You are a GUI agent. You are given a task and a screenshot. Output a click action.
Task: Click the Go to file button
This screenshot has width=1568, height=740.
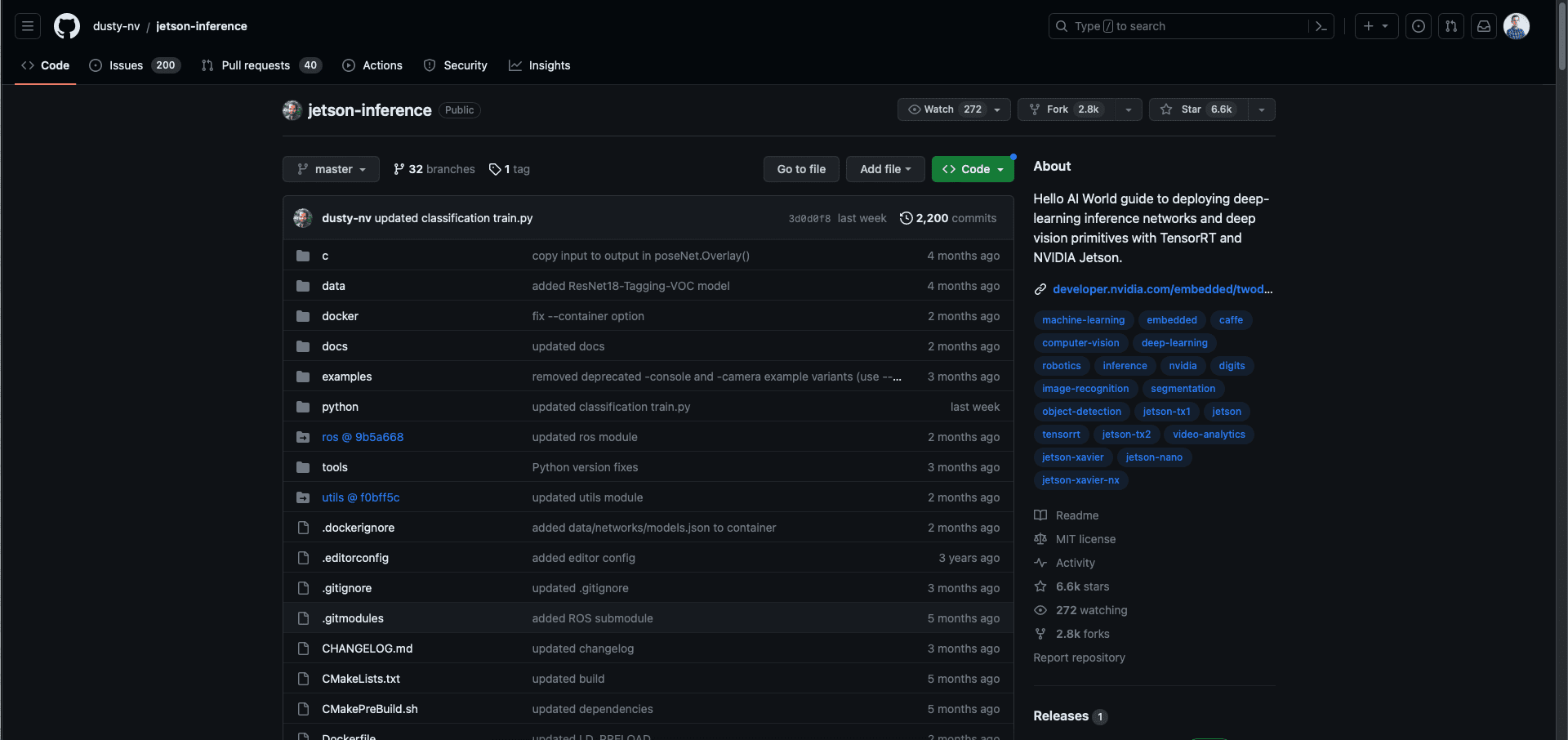tap(801, 169)
